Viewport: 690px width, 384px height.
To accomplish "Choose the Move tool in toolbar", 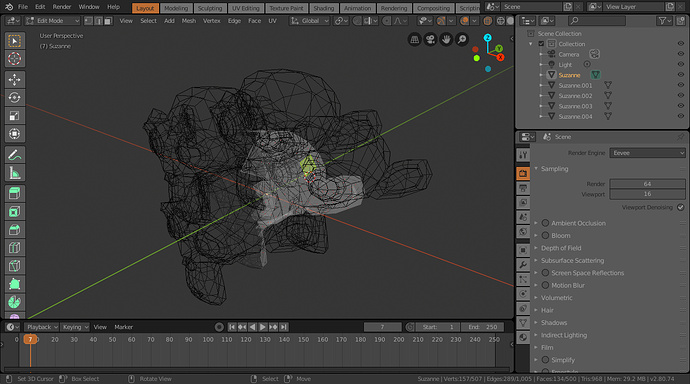I will tap(14, 80).
